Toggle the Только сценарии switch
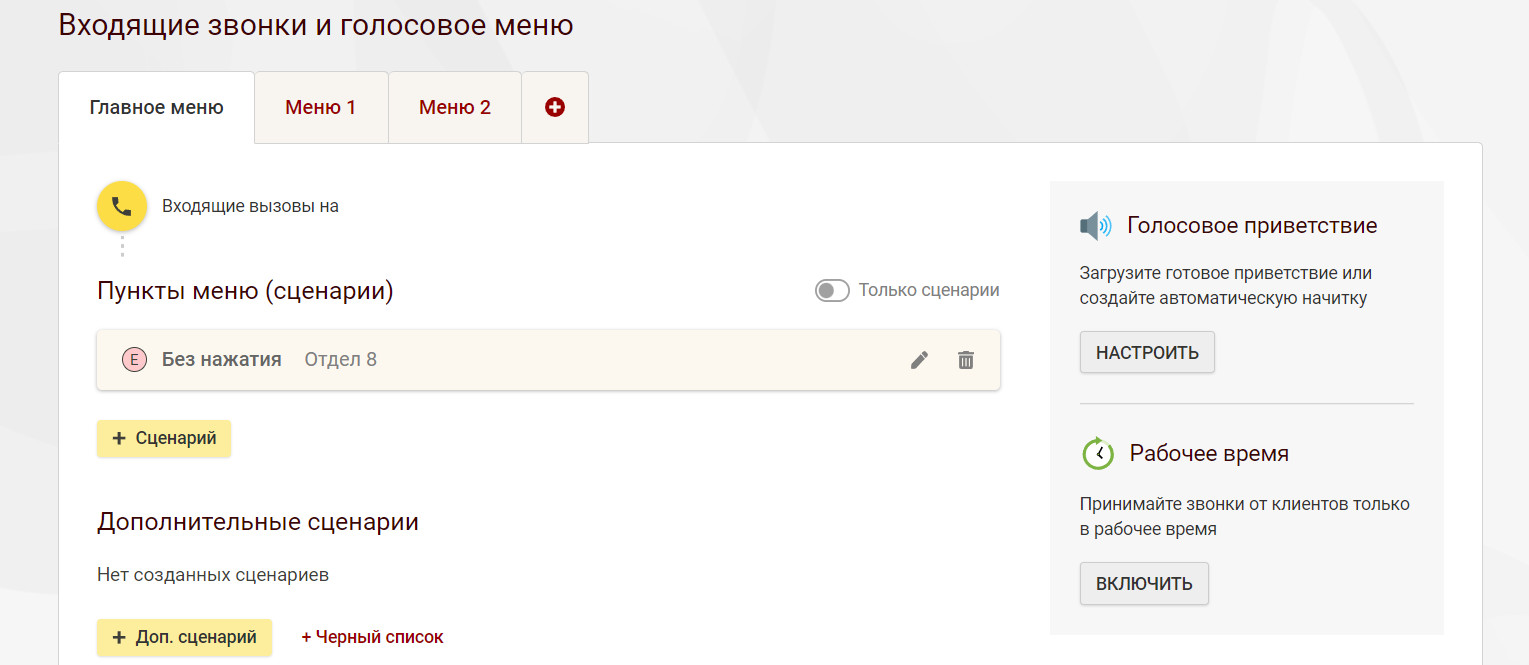 click(x=832, y=291)
